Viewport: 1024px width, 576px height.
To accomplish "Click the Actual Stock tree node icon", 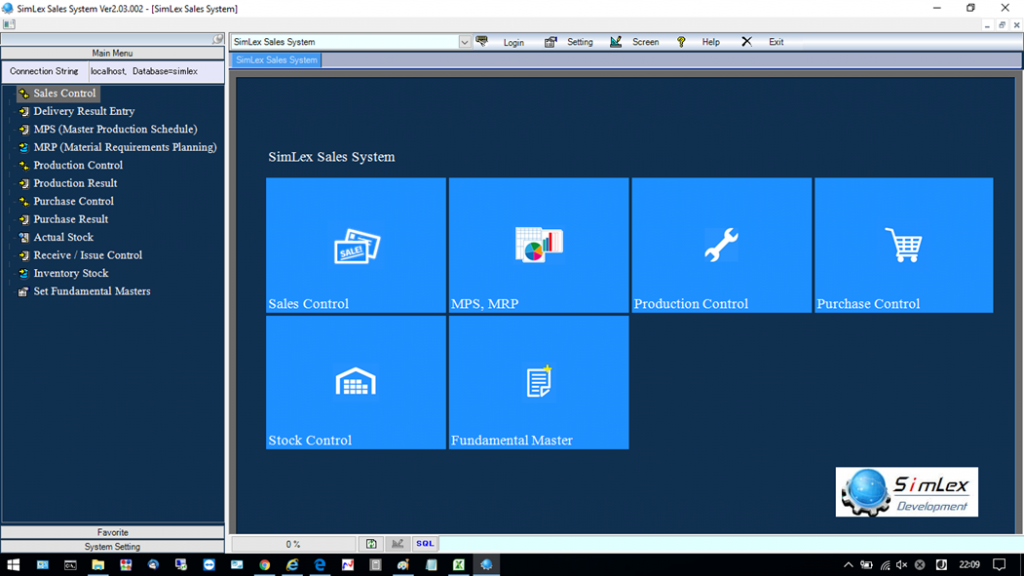I will (x=24, y=237).
